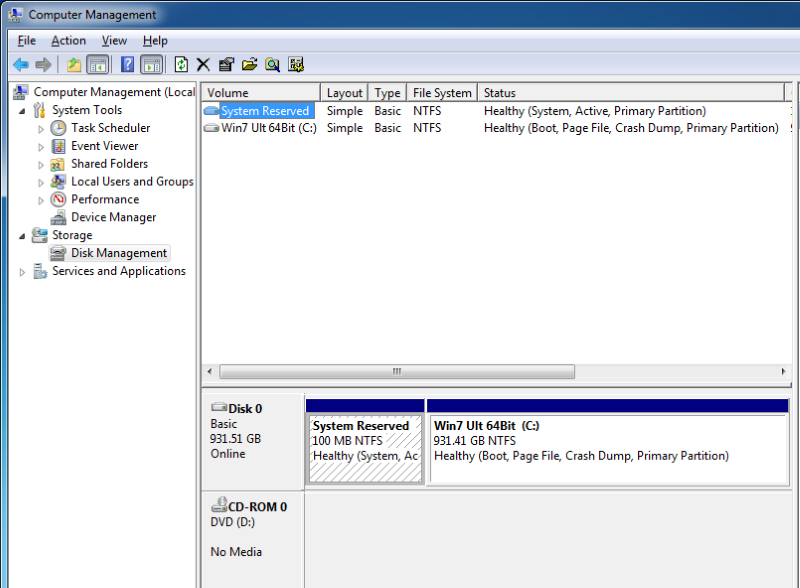The width and height of the screenshot is (800, 588).
Task: Select the Disk 0 label block
Action: pos(253,442)
